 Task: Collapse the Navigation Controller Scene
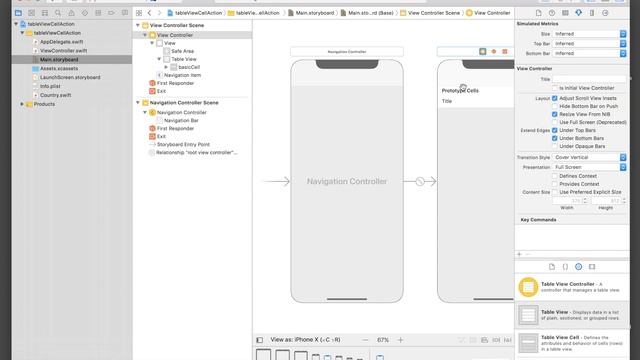coord(138,102)
